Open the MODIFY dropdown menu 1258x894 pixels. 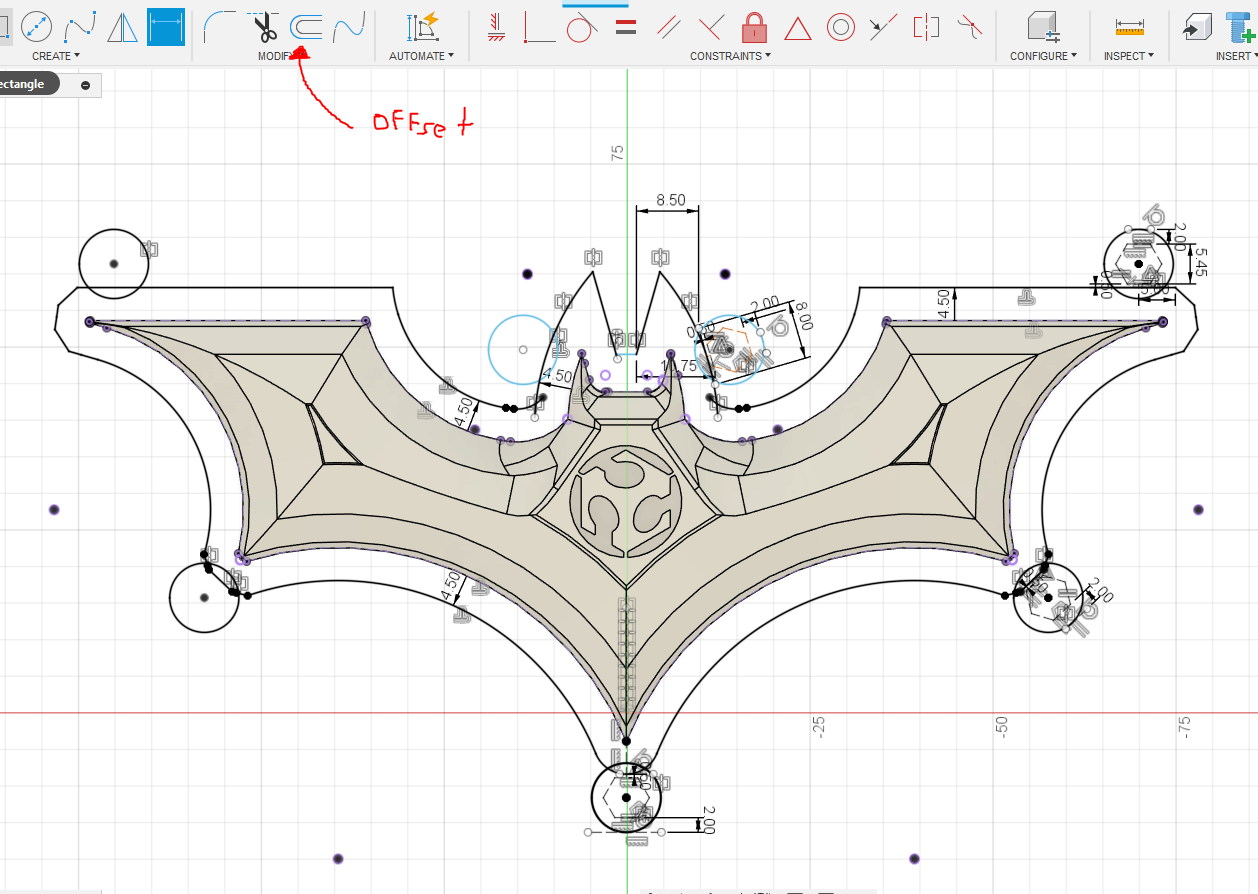point(282,56)
